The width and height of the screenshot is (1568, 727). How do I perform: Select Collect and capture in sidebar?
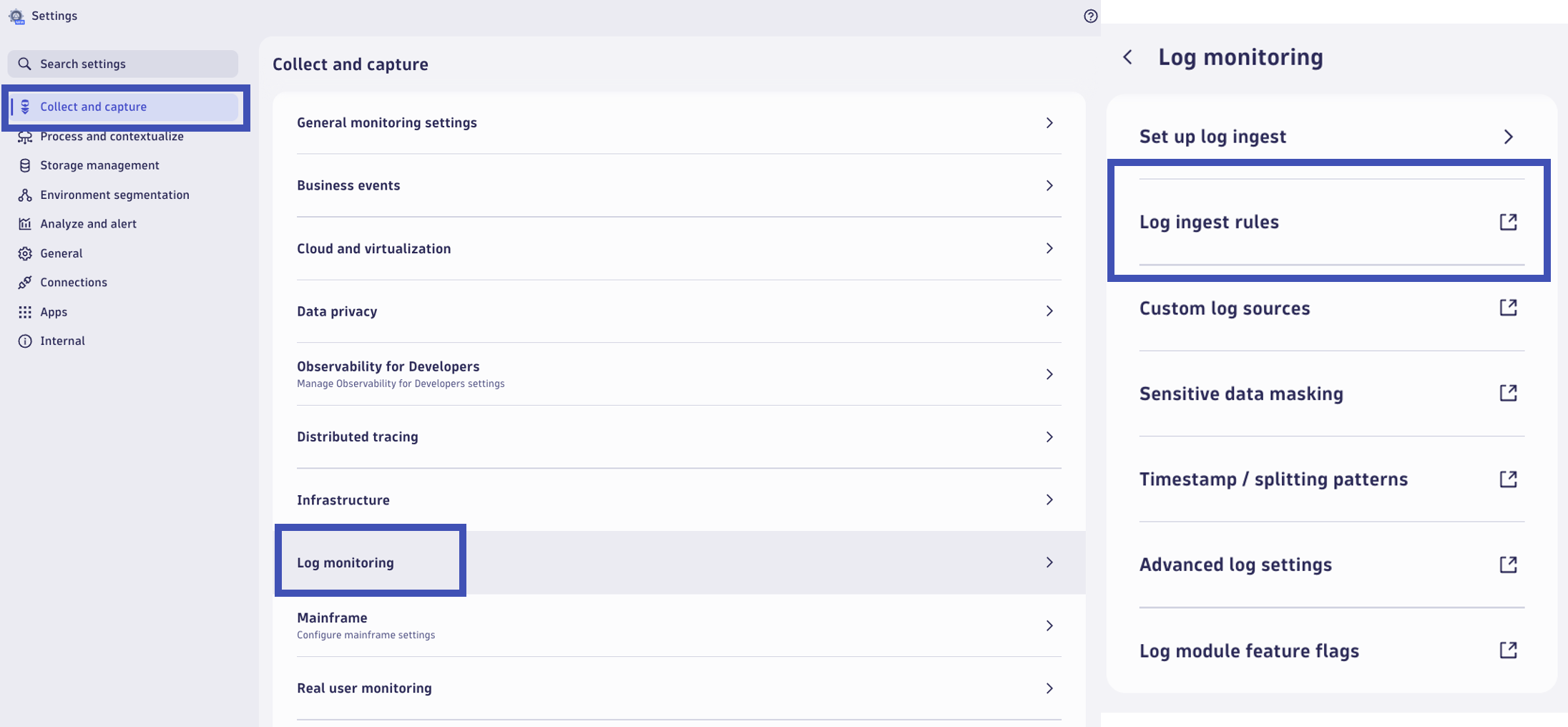point(124,107)
